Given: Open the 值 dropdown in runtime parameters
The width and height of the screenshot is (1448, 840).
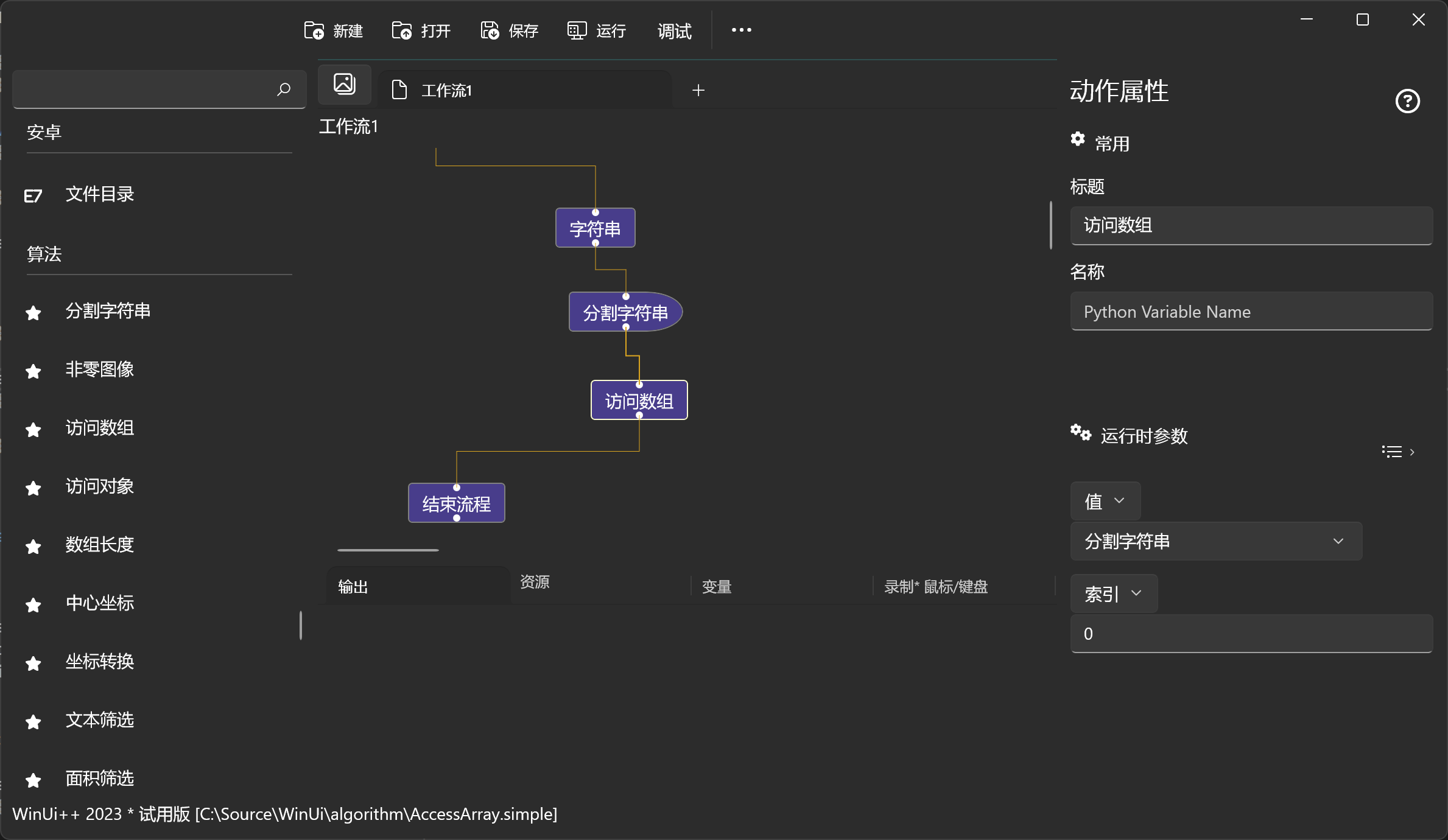Looking at the screenshot, I should pyautogui.click(x=1104, y=500).
